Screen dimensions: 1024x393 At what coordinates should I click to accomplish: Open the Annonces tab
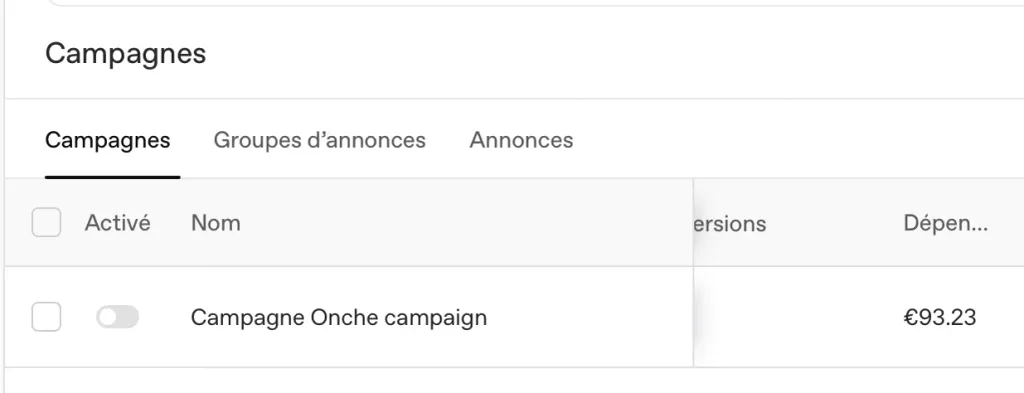pyautogui.click(x=521, y=140)
